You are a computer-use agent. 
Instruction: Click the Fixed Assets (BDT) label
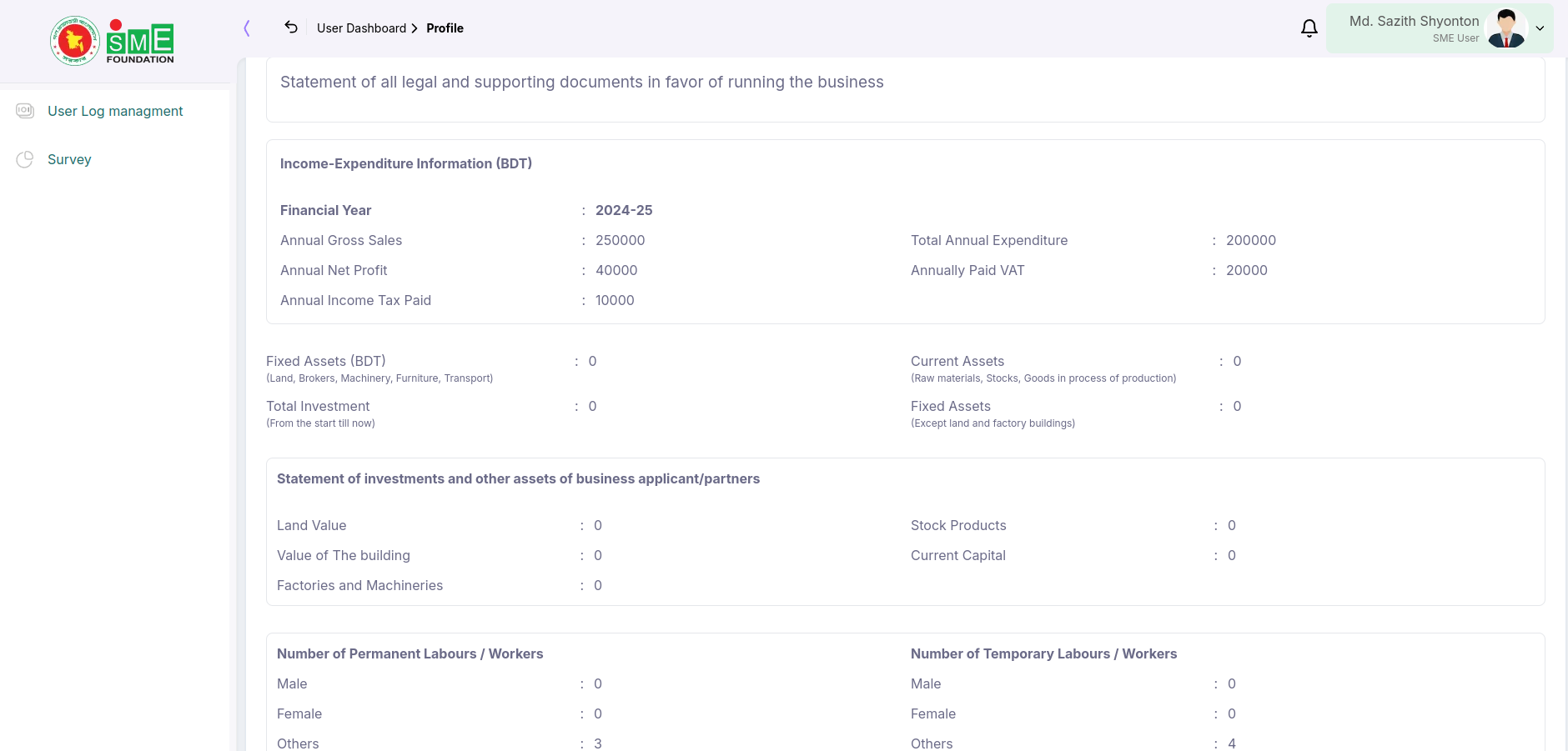326,361
